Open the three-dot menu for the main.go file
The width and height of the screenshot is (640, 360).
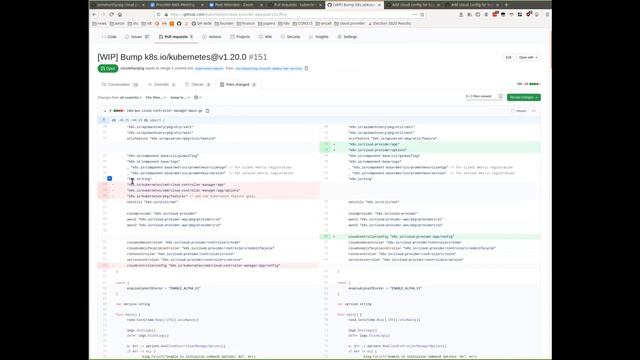click(533, 111)
